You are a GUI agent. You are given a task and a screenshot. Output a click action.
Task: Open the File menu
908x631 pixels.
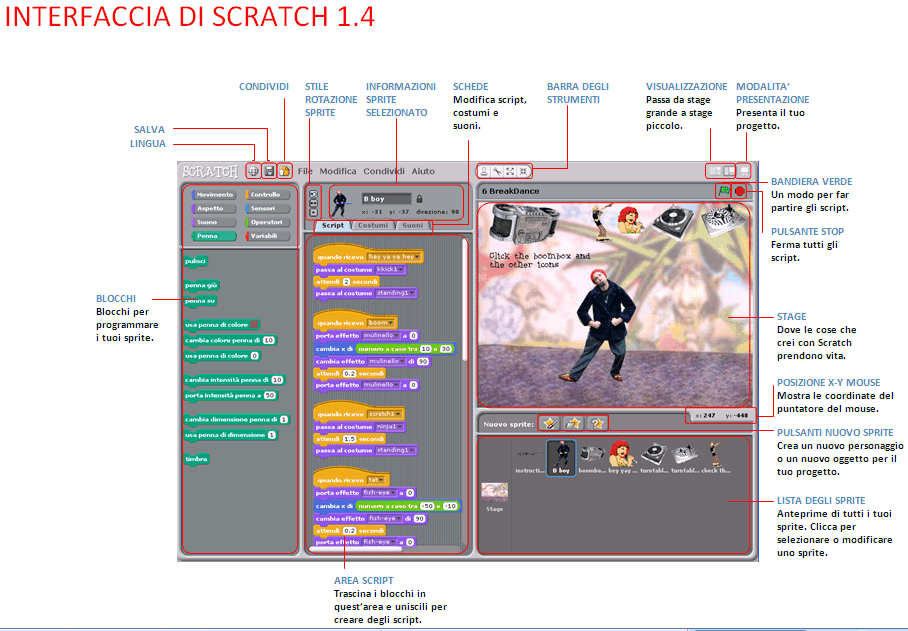pos(305,171)
